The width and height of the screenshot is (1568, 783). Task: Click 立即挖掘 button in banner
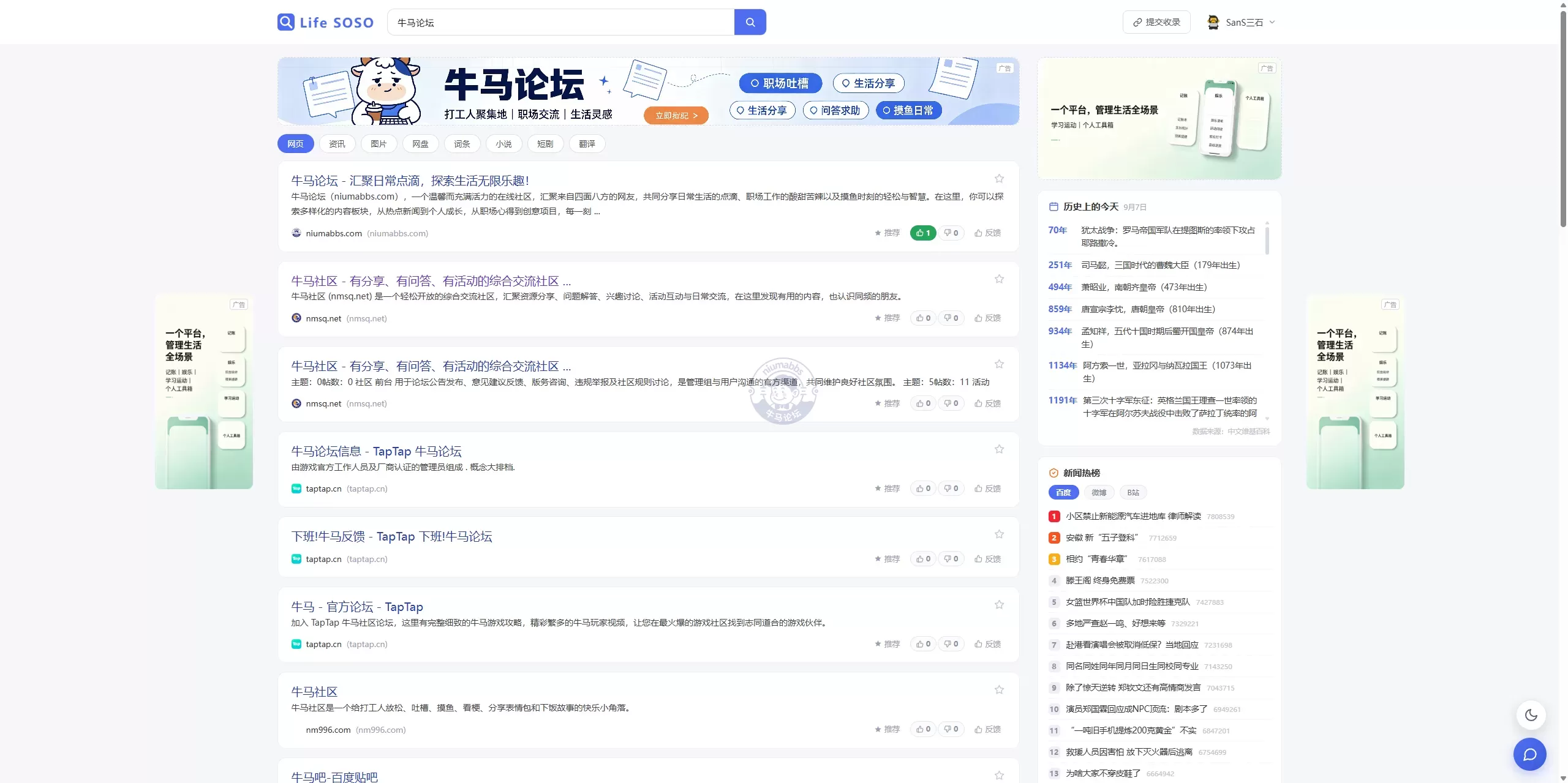pyautogui.click(x=676, y=116)
